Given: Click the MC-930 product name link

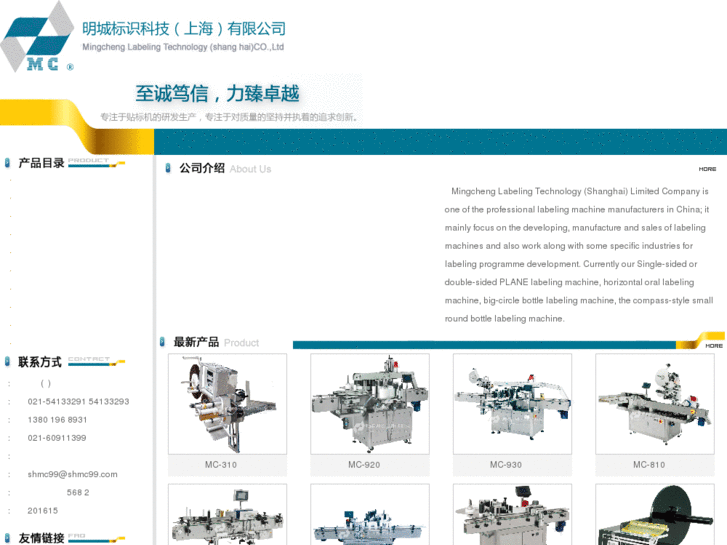Looking at the screenshot, I should pyautogui.click(x=506, y=465).
